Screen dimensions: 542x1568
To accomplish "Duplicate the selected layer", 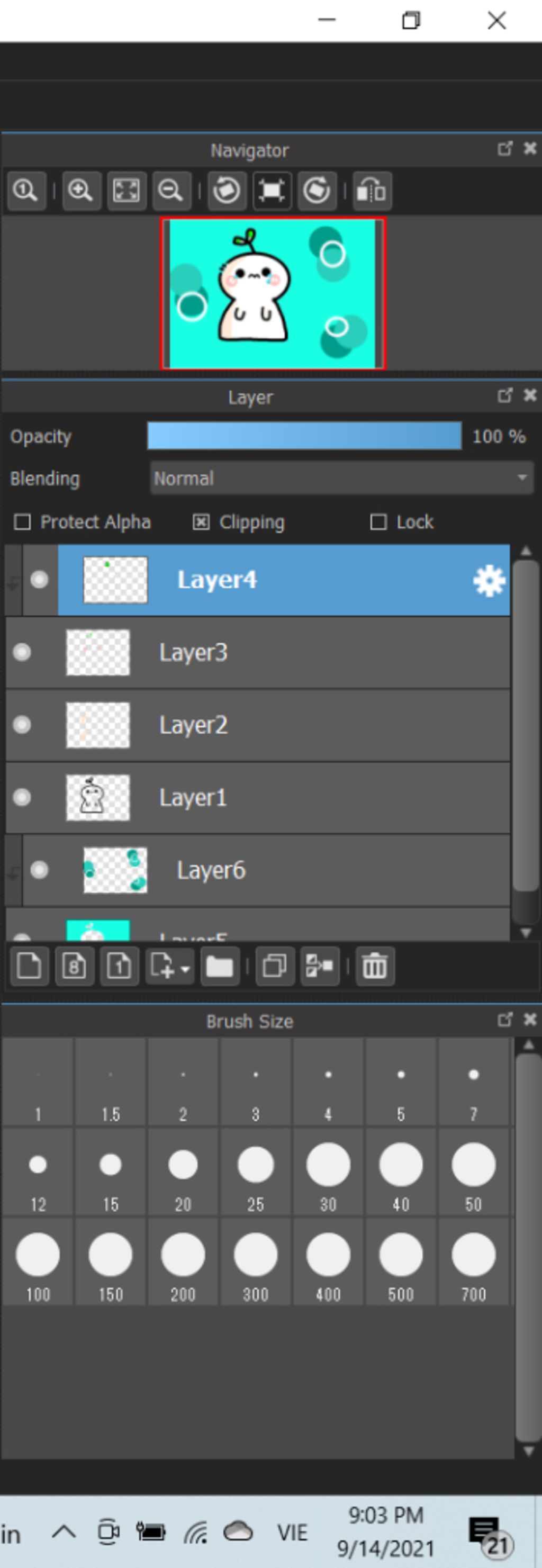I will (274, 966).
